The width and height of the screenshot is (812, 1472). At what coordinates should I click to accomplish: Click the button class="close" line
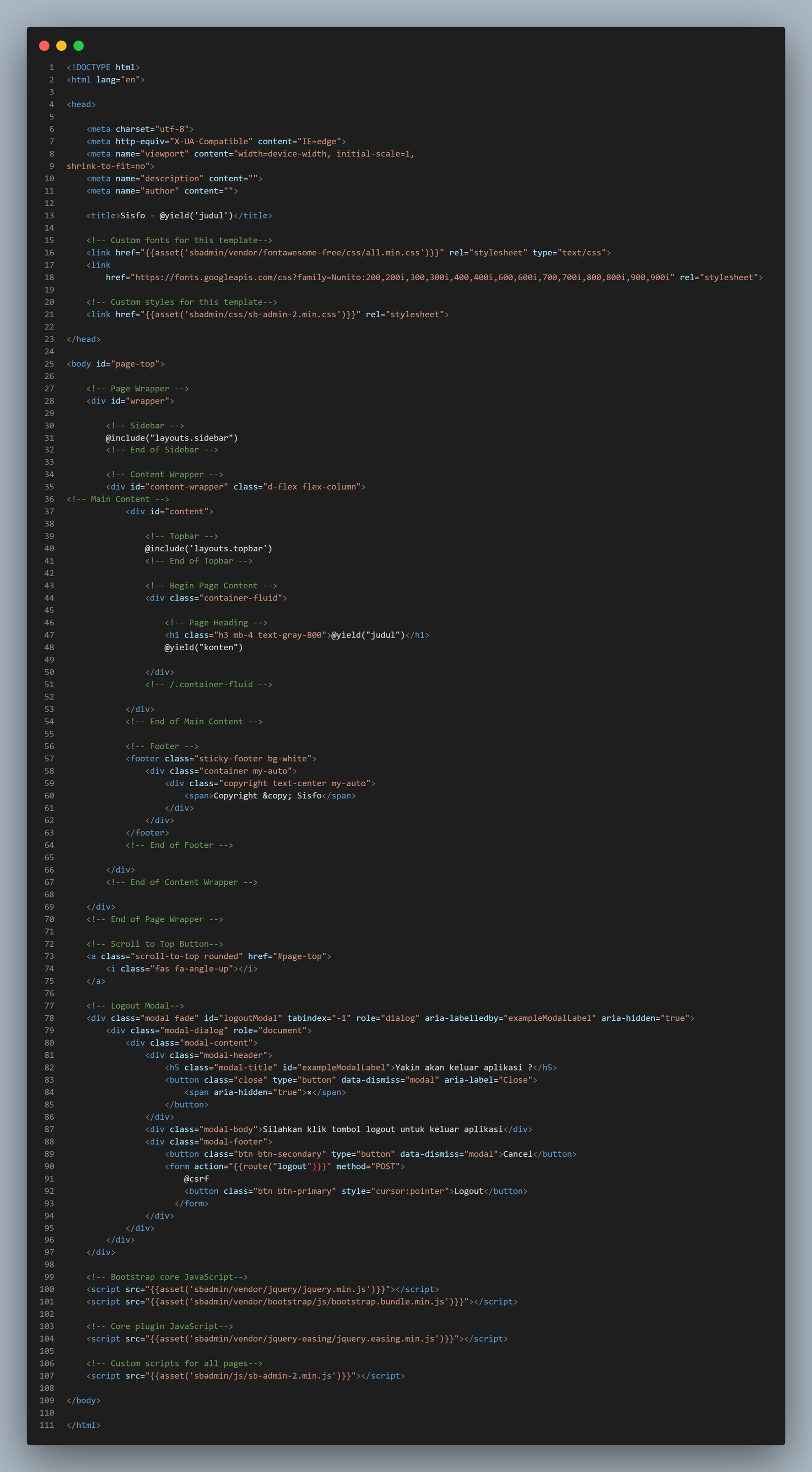point(351,1080)
